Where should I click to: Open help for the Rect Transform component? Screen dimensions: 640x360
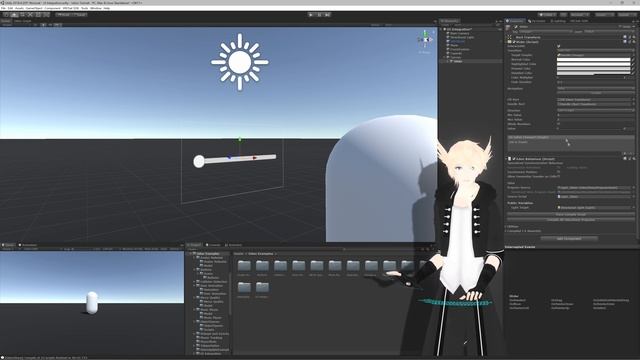[625, 37]
